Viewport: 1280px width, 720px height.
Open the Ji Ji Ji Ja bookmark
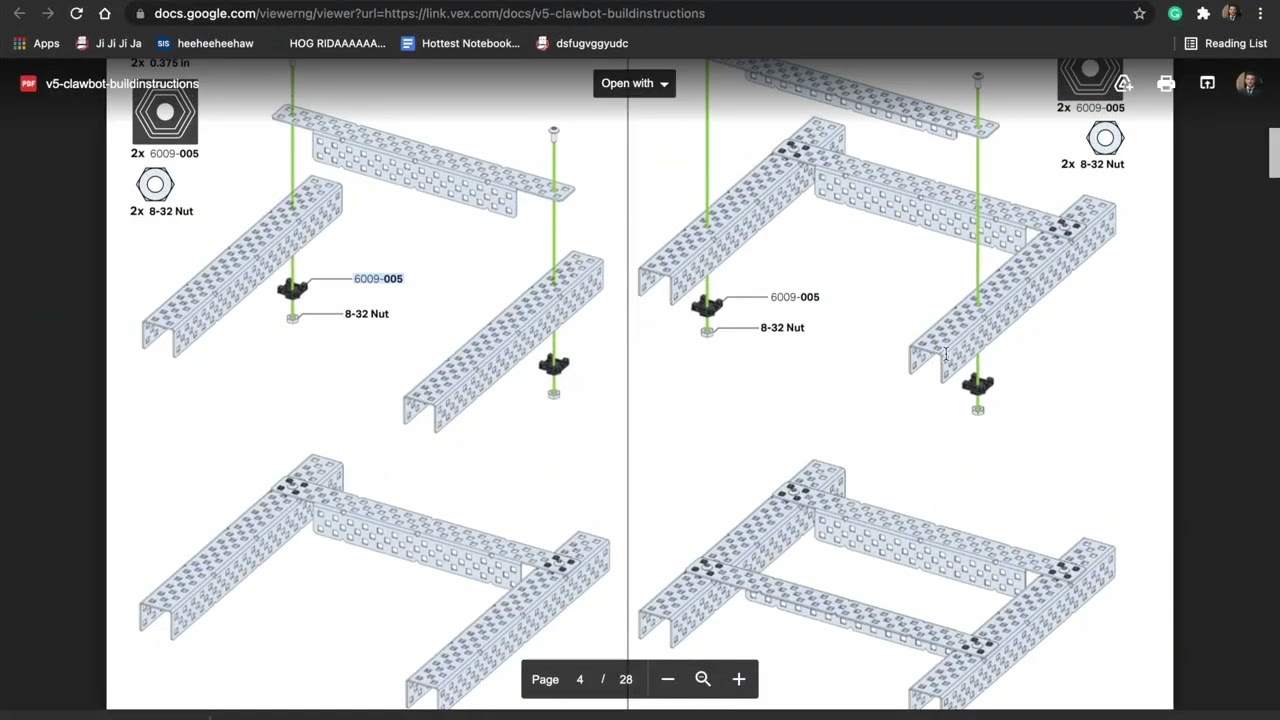tap(108, 43)
